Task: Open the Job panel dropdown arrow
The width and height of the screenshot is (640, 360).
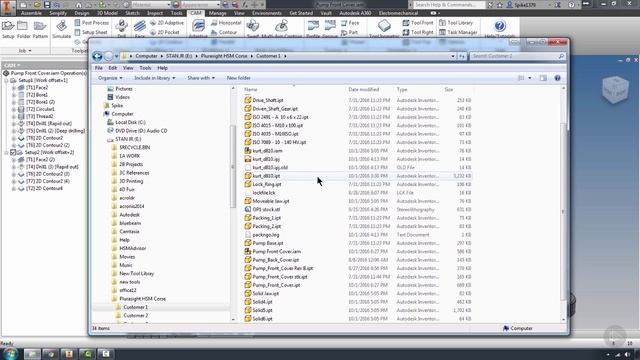Action: click(30, 51)
